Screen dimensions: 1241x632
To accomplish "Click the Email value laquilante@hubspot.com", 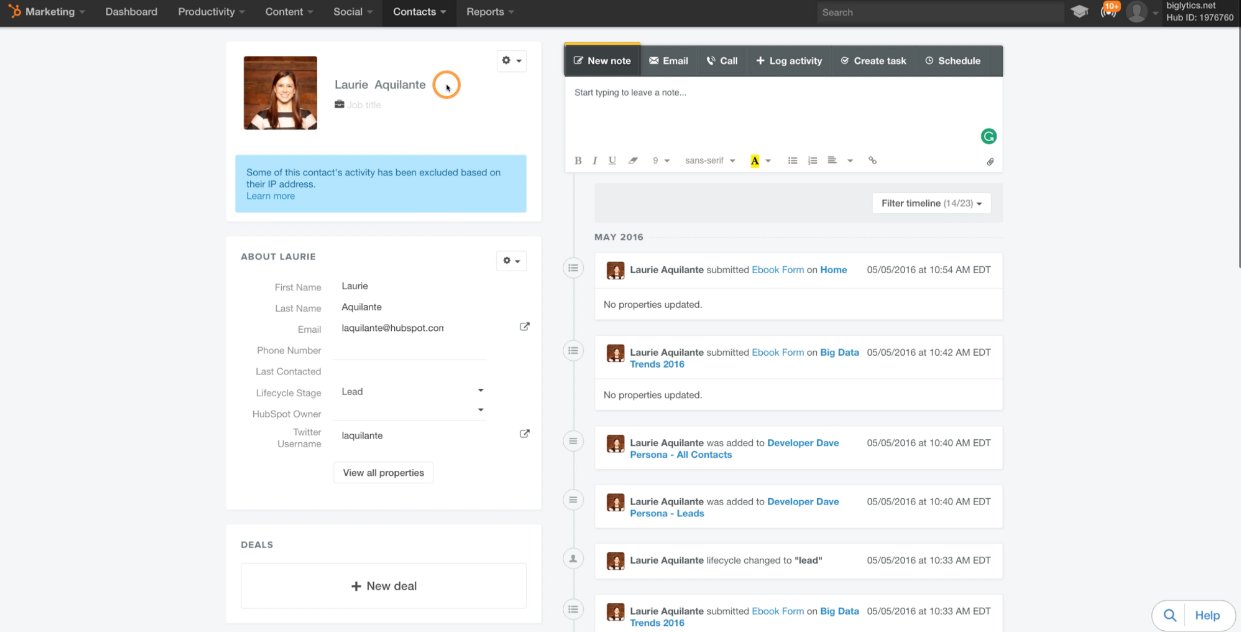I will coord(392,328).
